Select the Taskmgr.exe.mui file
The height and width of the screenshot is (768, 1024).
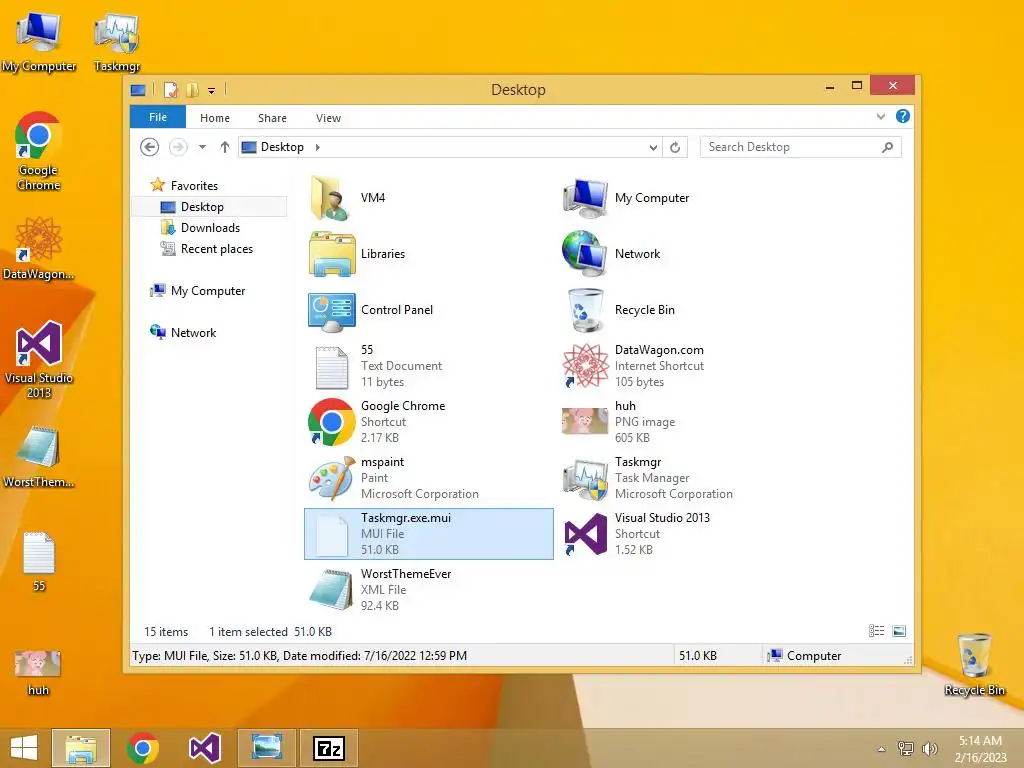428,534
